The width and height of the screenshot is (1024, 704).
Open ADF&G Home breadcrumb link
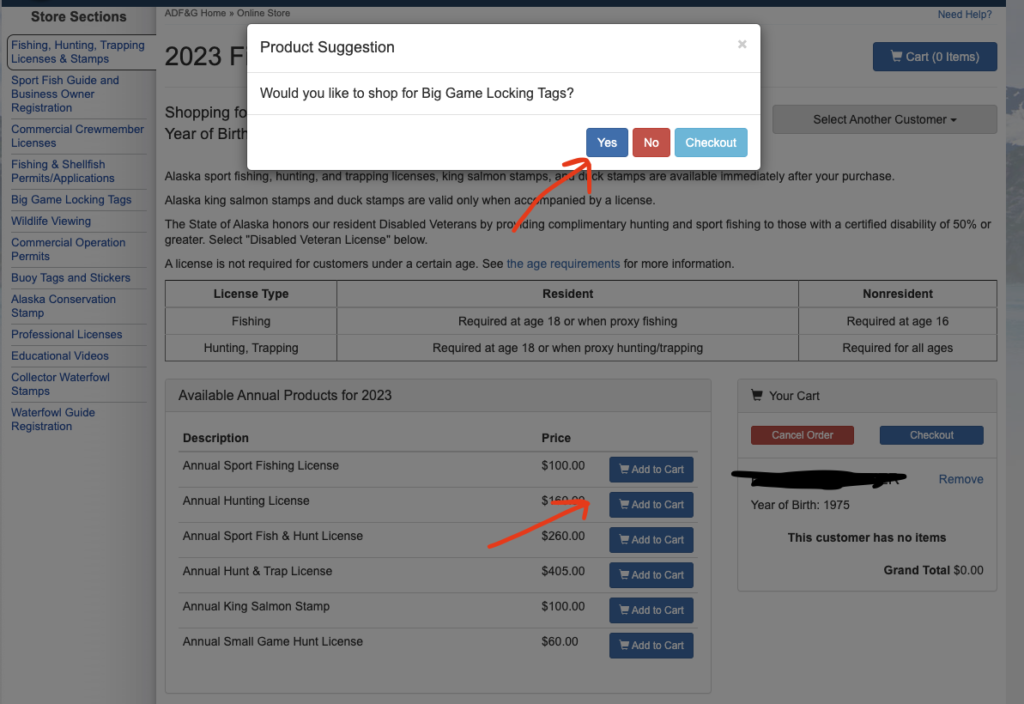pos(196,14)
